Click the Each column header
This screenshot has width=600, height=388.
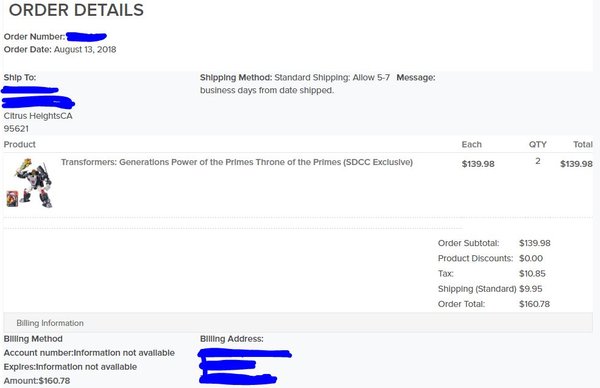click(471, 144)
